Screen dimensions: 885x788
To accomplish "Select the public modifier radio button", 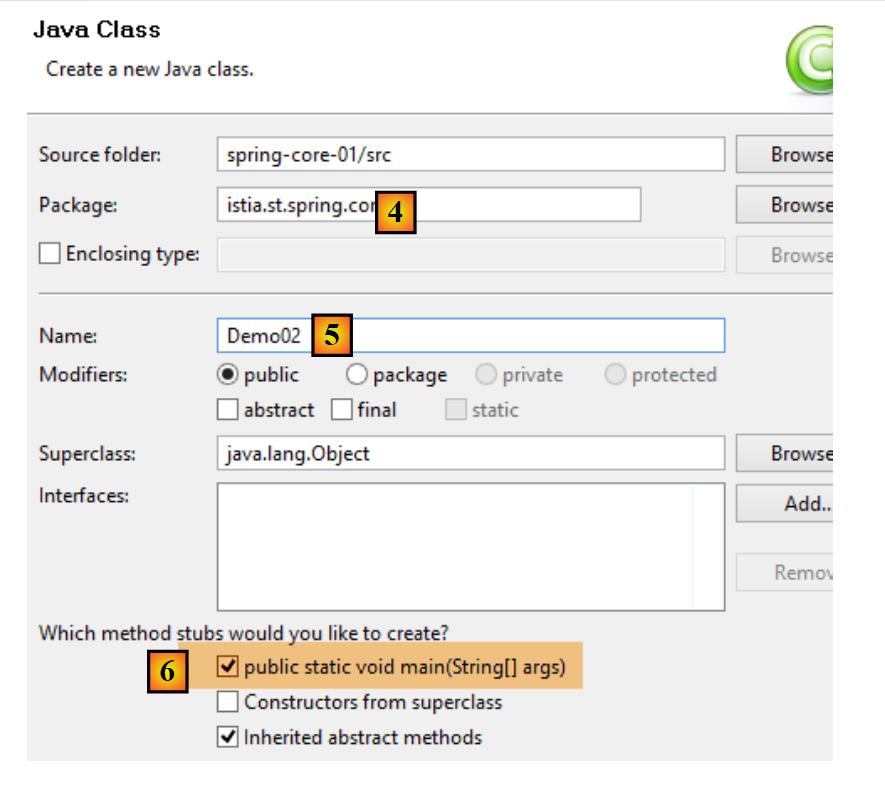I will [x=228, y=375].
